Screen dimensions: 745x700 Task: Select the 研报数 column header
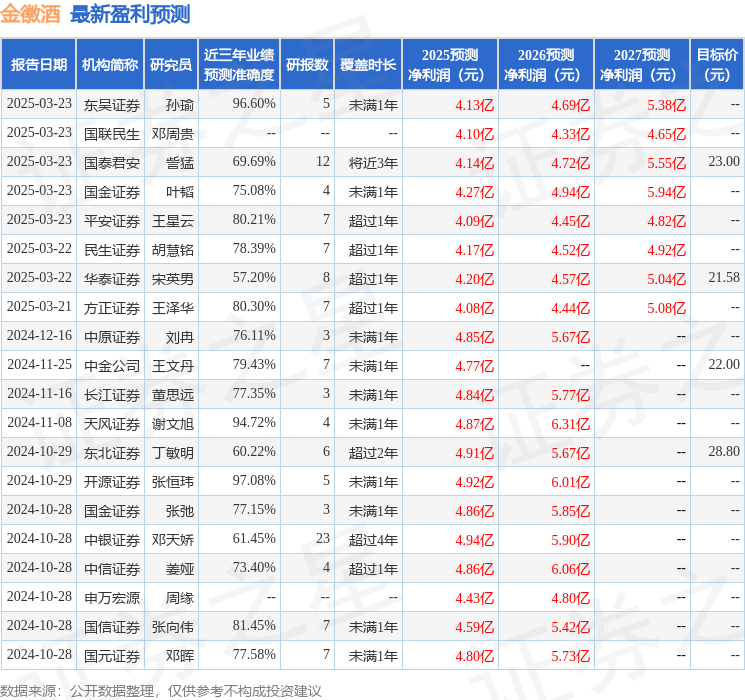click(x=307, y=65)
